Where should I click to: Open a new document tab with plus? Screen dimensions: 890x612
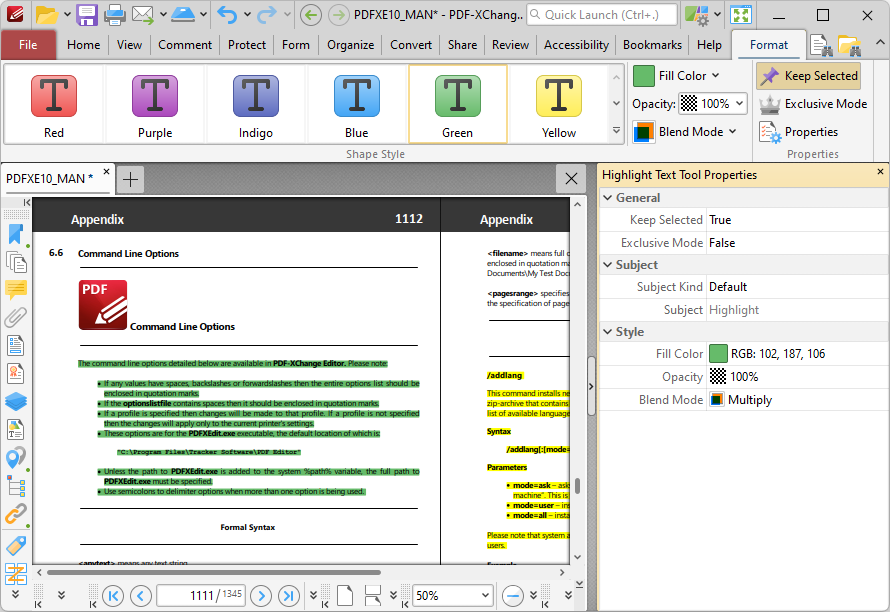click(x=131, y=179)
